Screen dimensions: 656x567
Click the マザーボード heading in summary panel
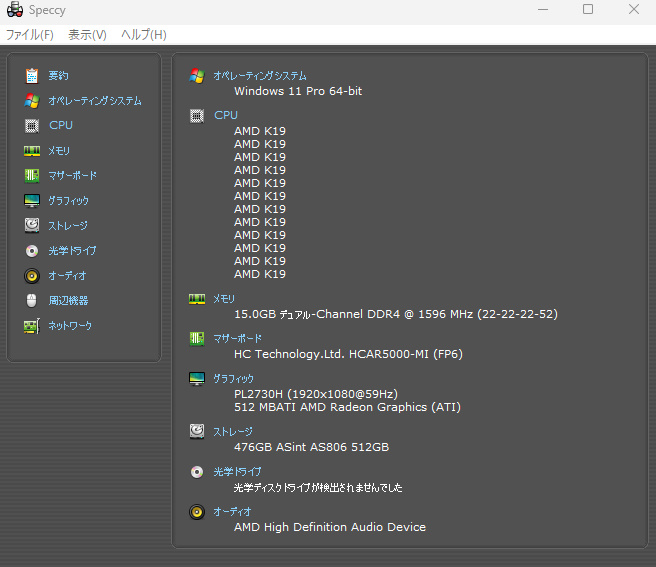pos(238,339)
